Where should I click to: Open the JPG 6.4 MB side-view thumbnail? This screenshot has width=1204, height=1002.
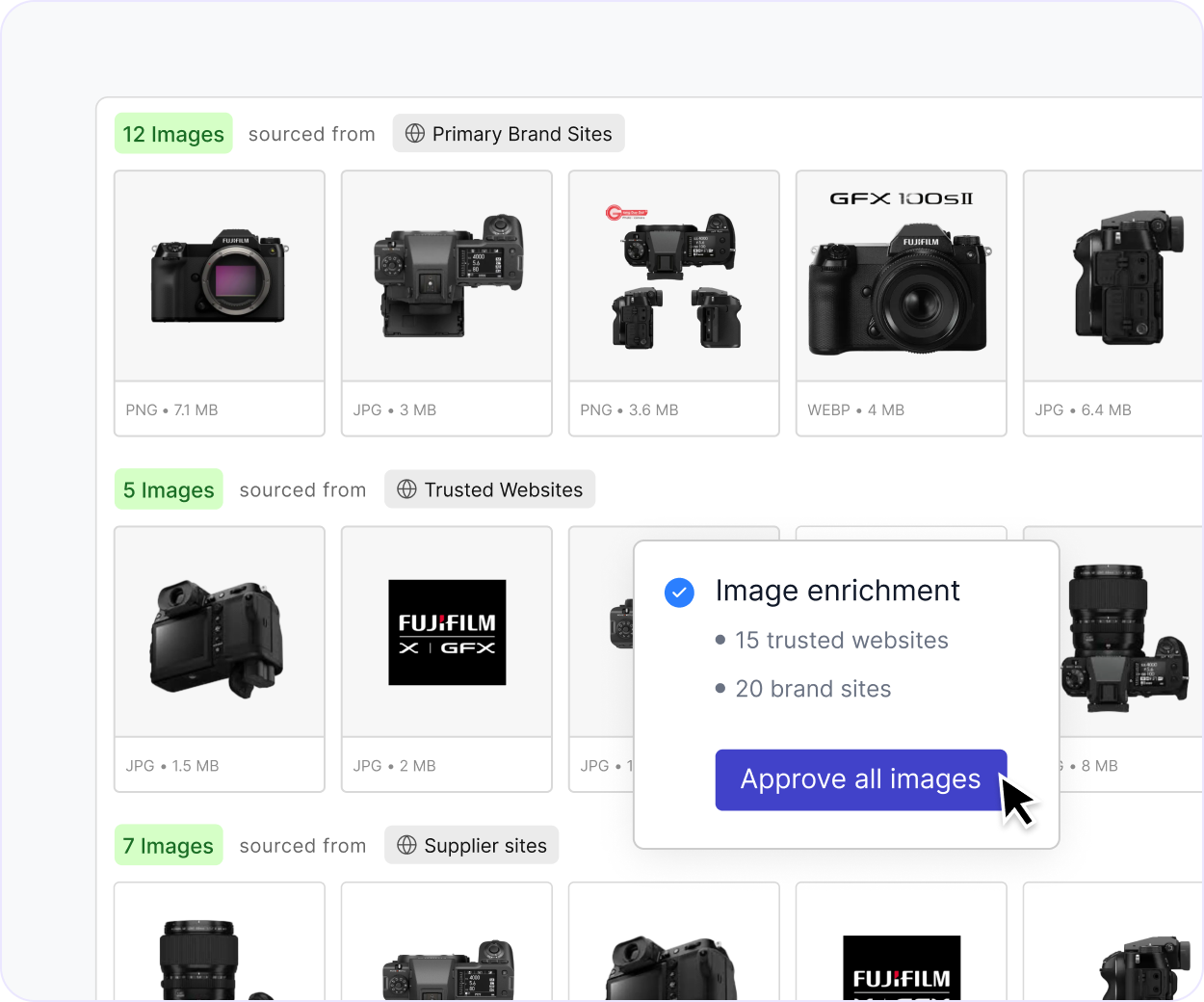(1113, 277)
